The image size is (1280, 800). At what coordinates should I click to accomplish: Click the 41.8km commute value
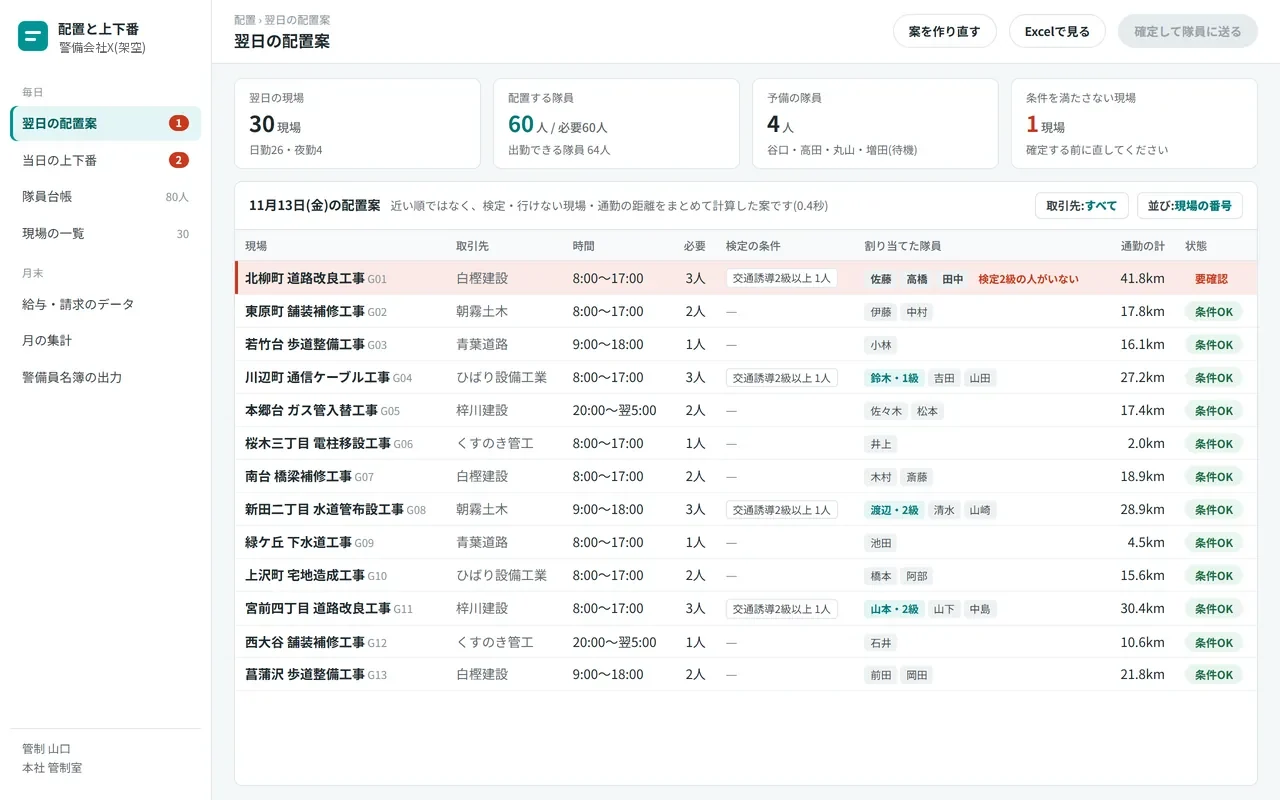(1142, 279)
